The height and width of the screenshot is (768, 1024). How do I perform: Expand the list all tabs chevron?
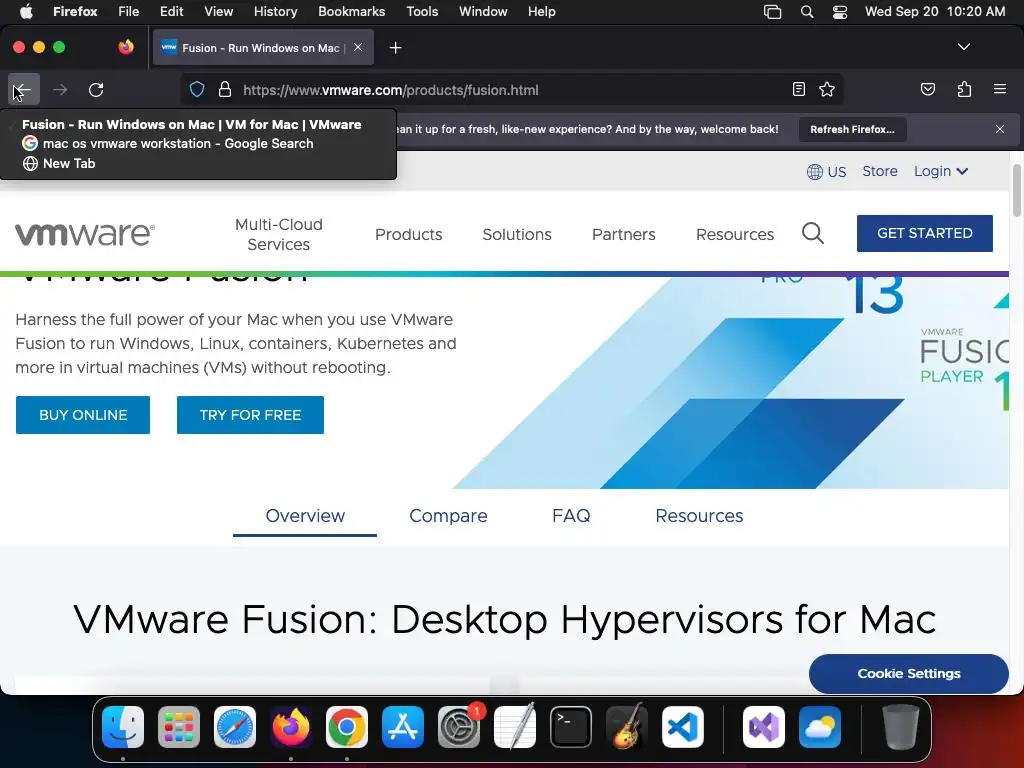(964, 47)
